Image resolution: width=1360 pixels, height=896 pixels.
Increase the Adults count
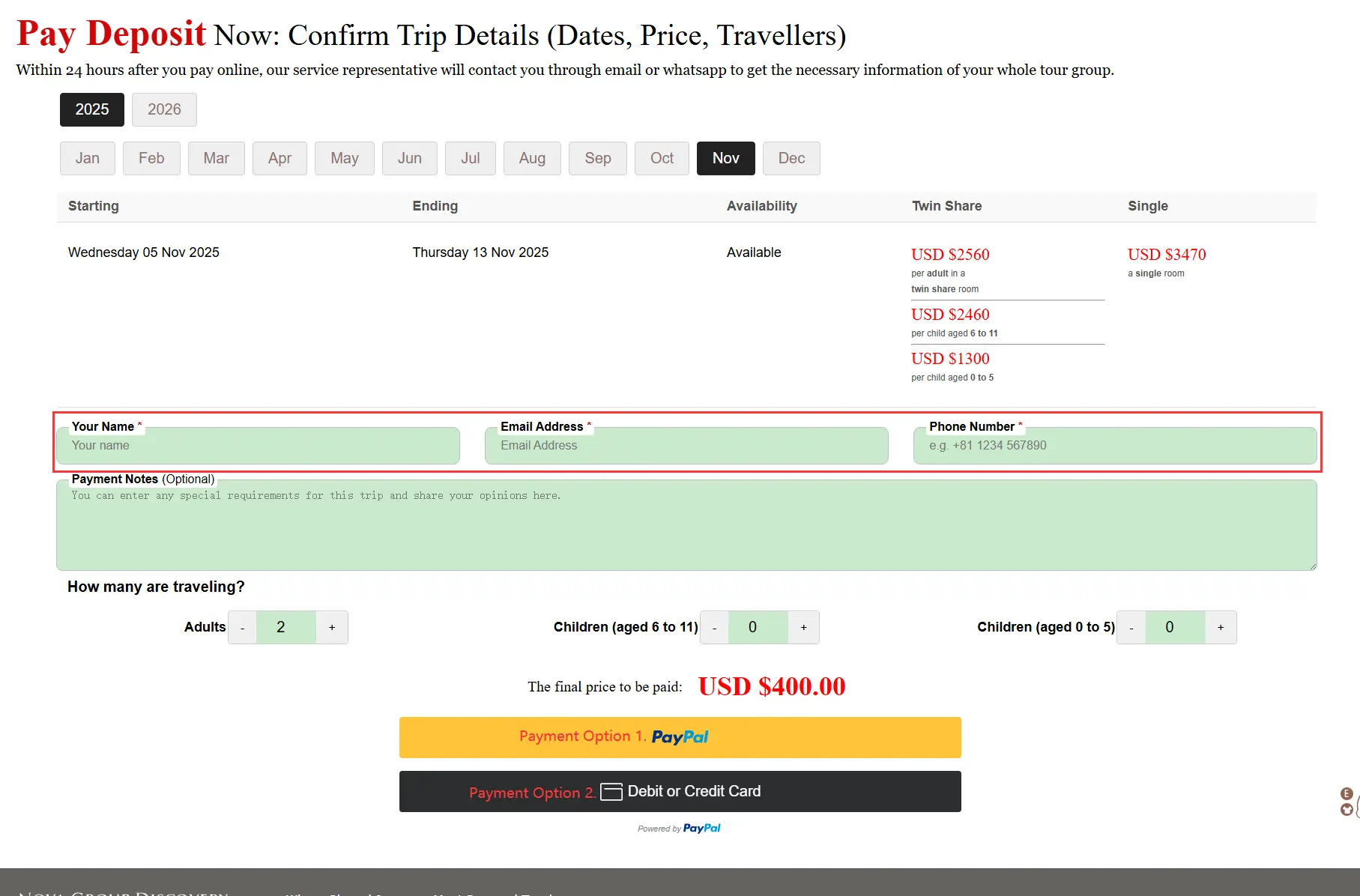332,627
